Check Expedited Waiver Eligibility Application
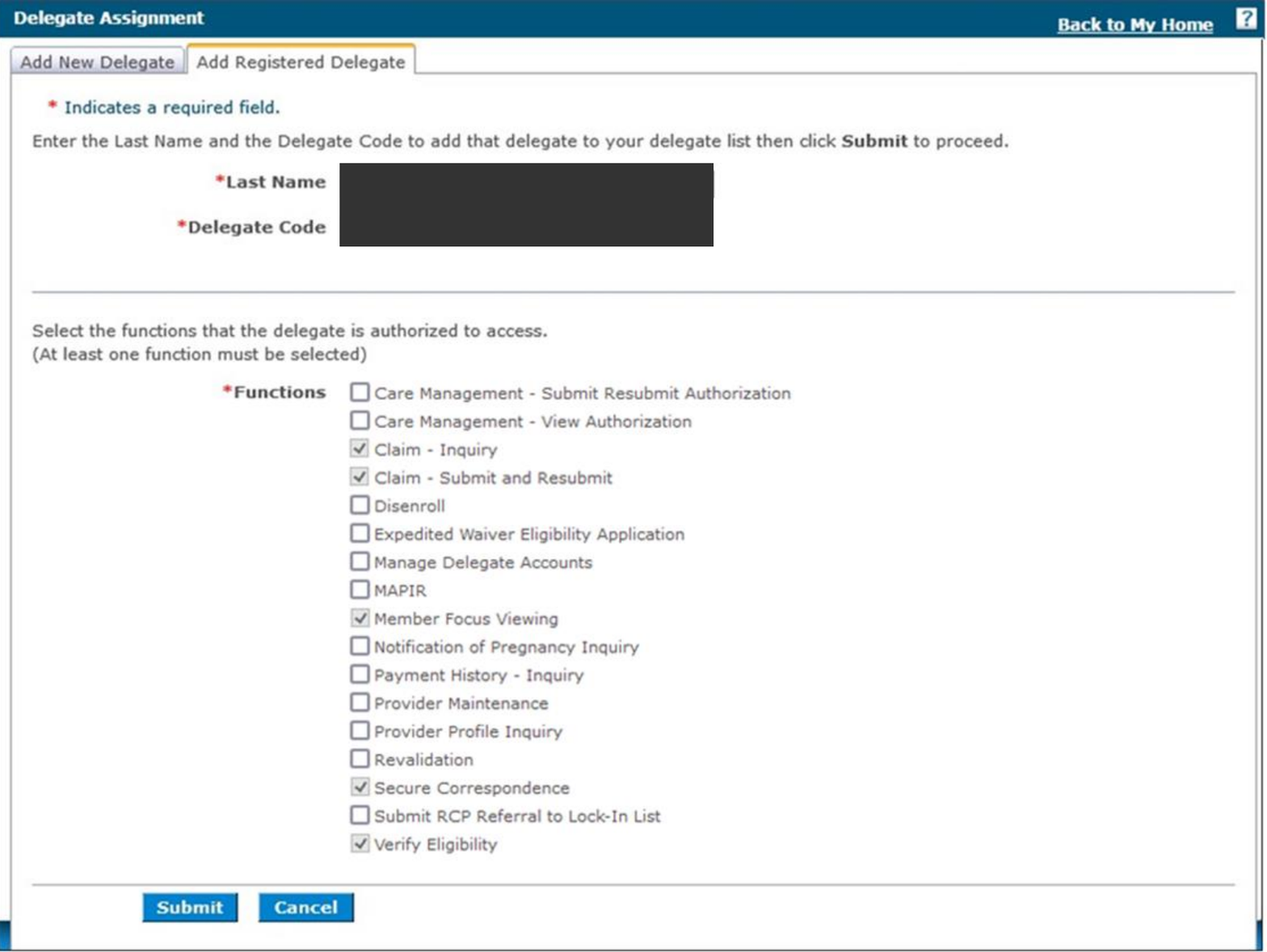1267x952 pixels. point(360,533)
